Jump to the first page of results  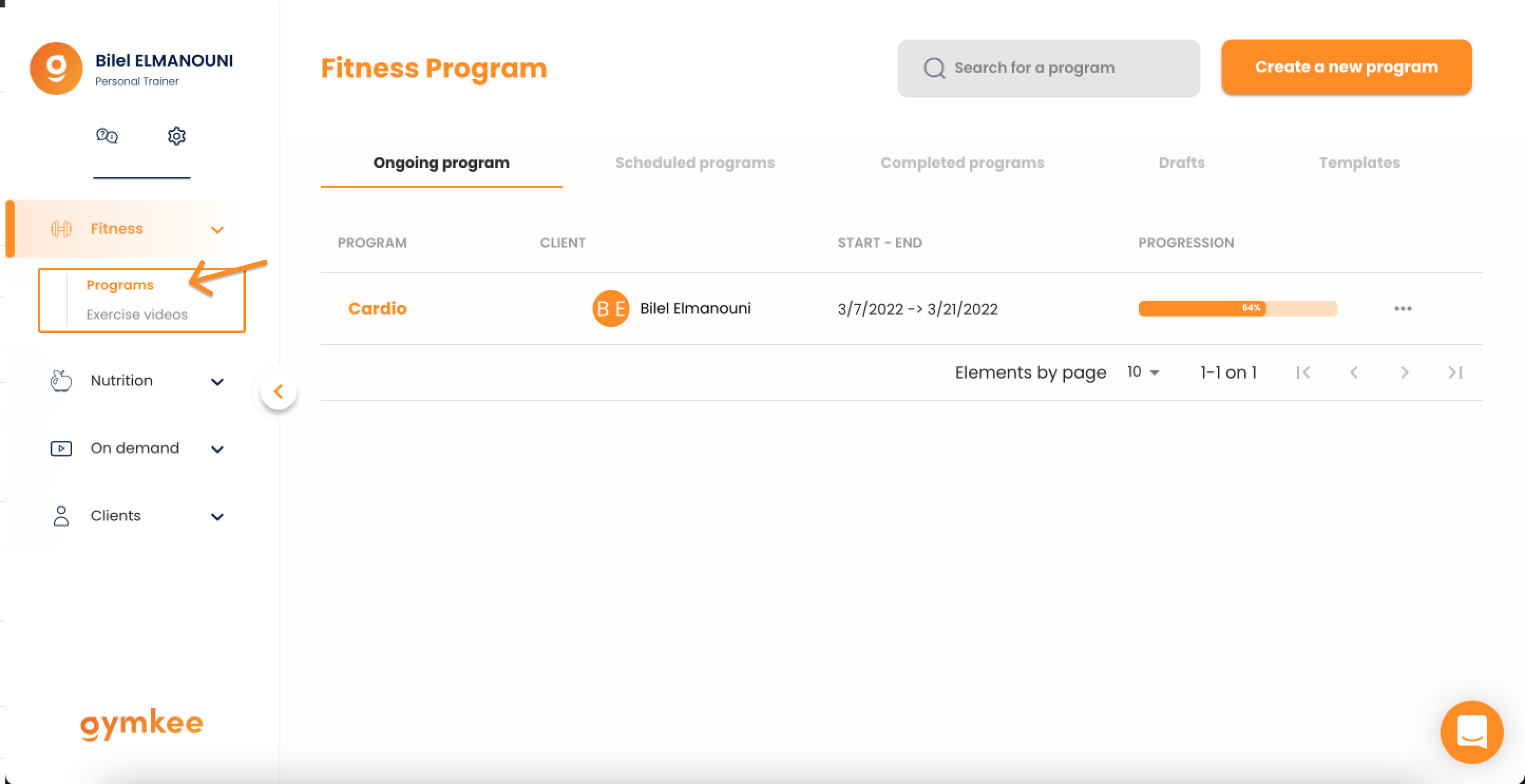(x=1303, y=372)
